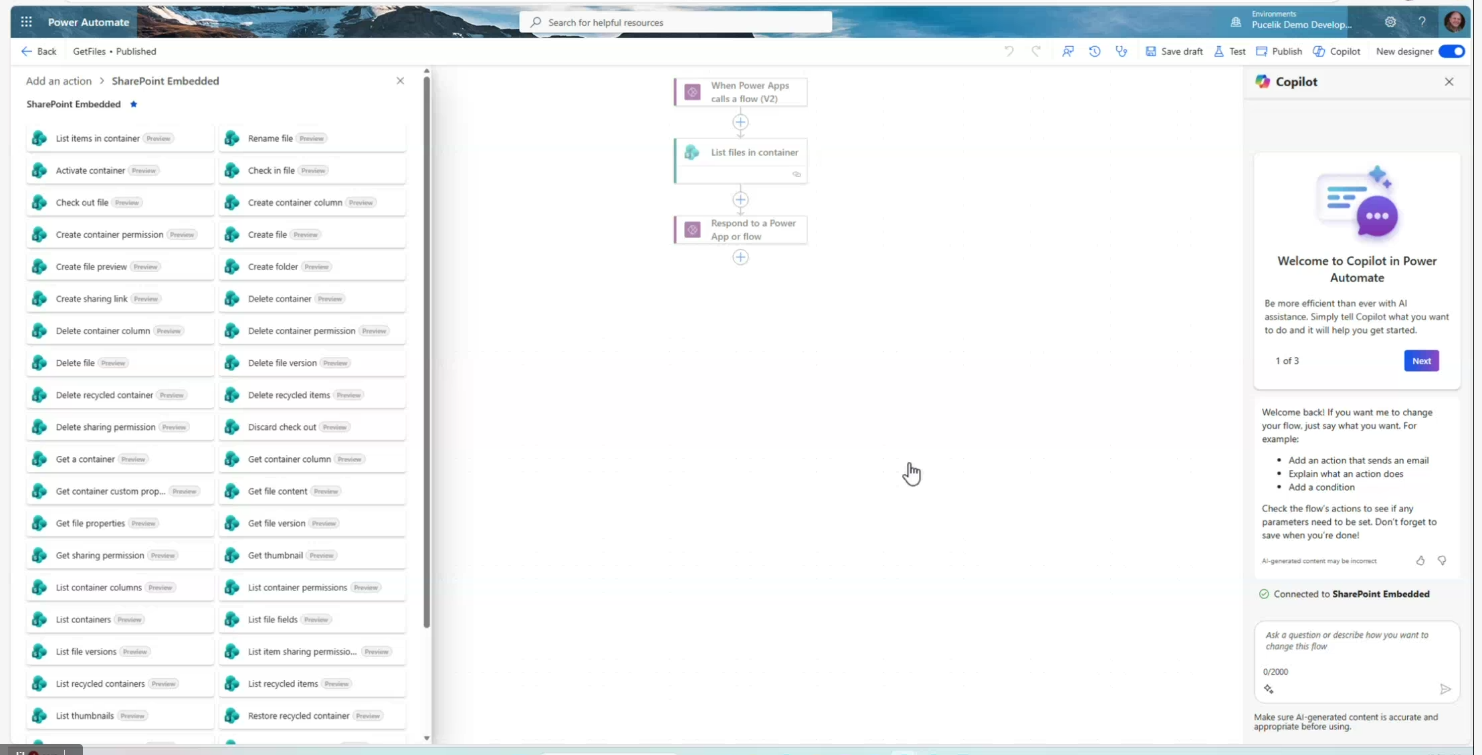The height and width of the screenshot is (755, 1482).
Task: Add the Create folder action
Action: coord(312,267)
